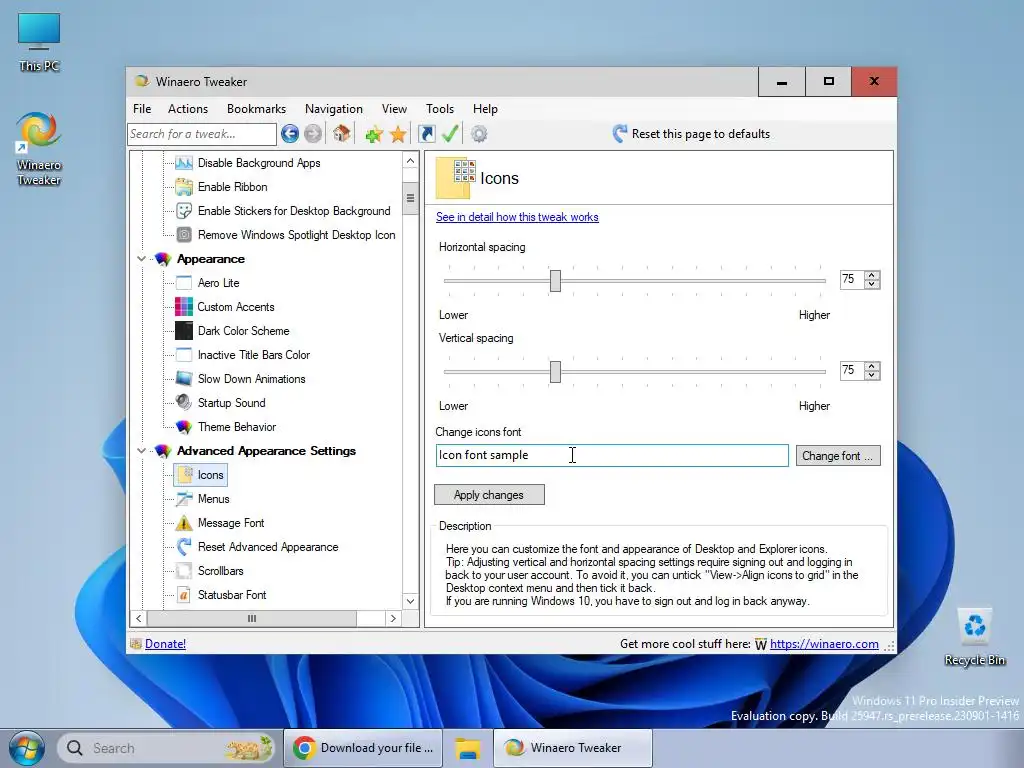Click the Vertical spacing slider thumb

555,372
